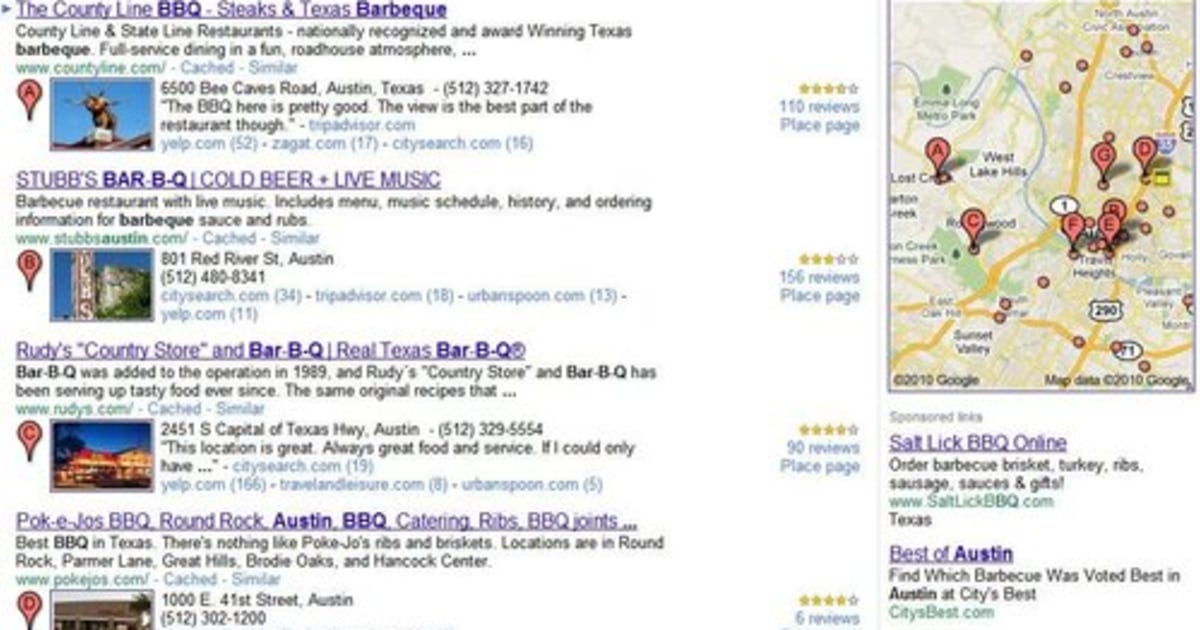Open the 90 reviews link
1200x630 pixels.
[823, 447]
